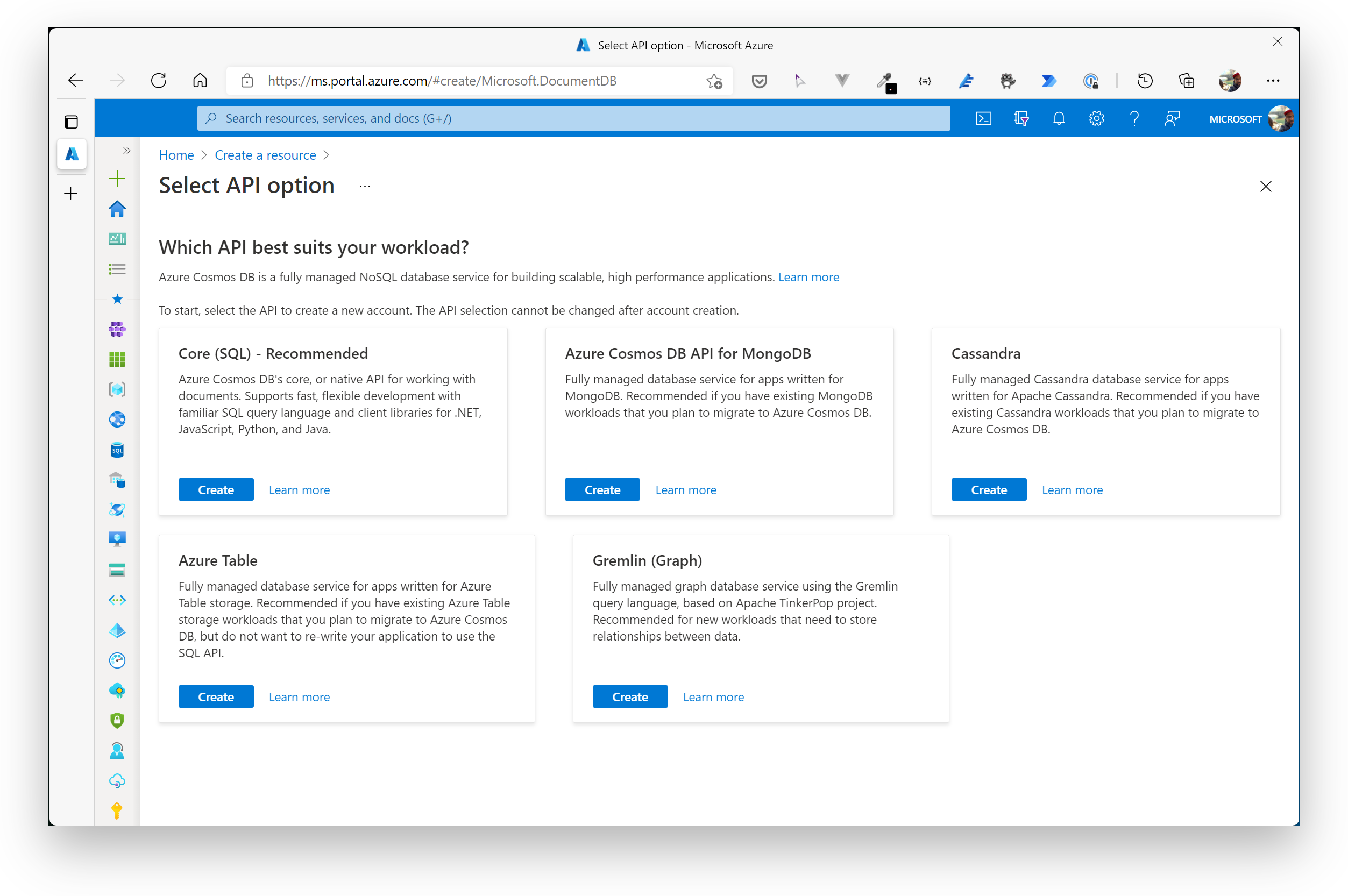1348x896 pixels.
Task: Open Learn more for Gremlin (Graph)
Action: pos(713,696)
